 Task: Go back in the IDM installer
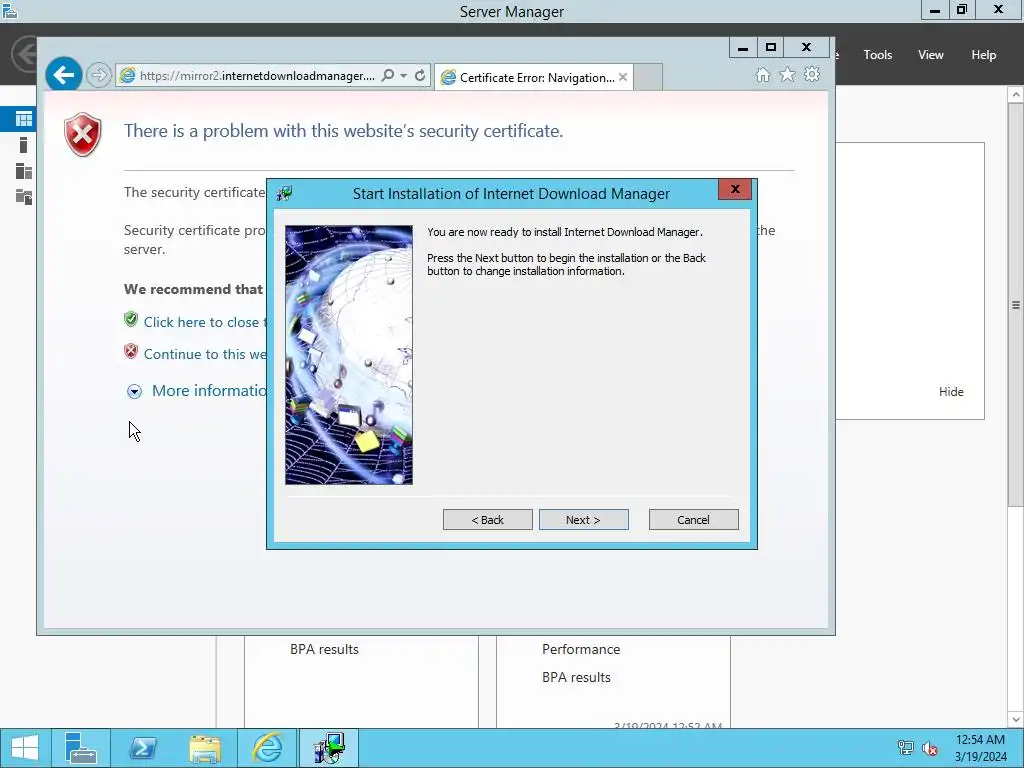pyautogui.click(x=487, y=520)
